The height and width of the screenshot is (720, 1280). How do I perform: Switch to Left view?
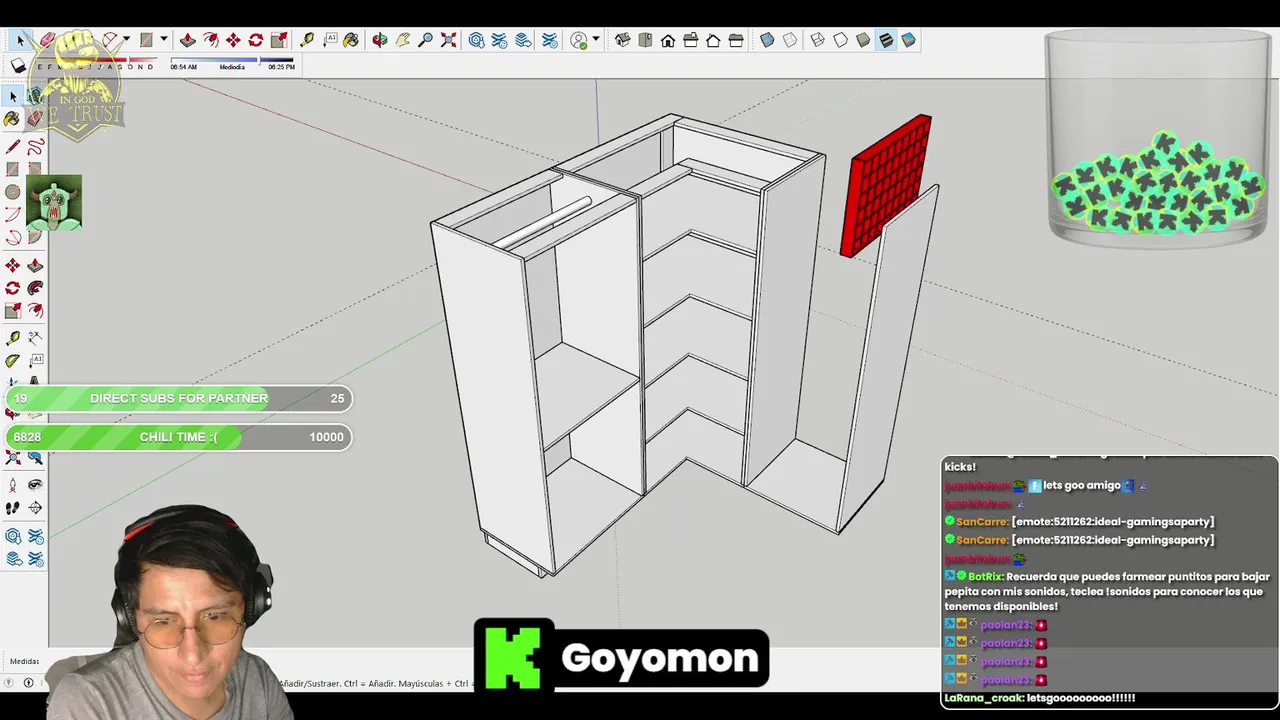point(736,40)
